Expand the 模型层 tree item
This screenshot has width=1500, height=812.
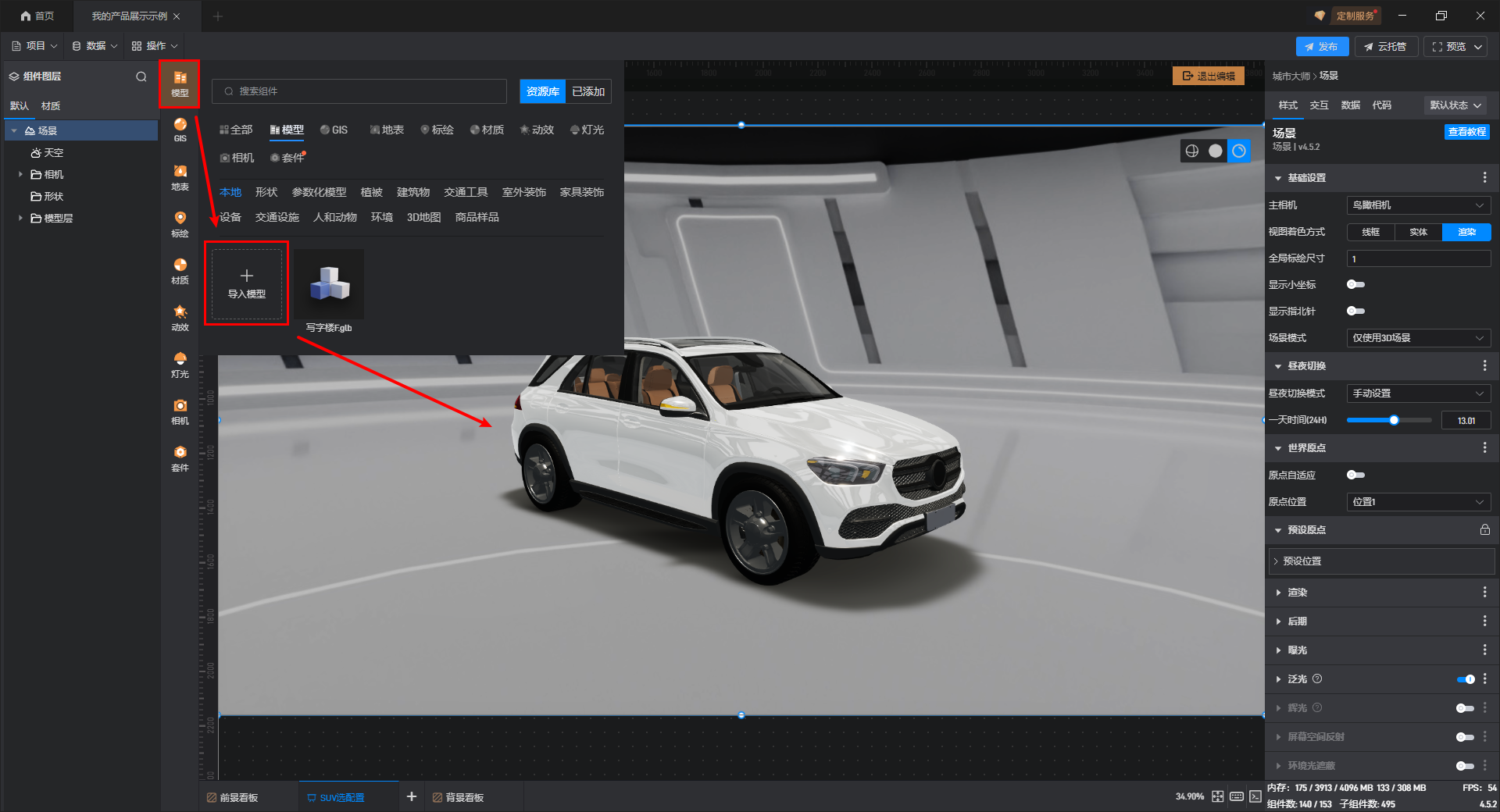coord(20,218)
